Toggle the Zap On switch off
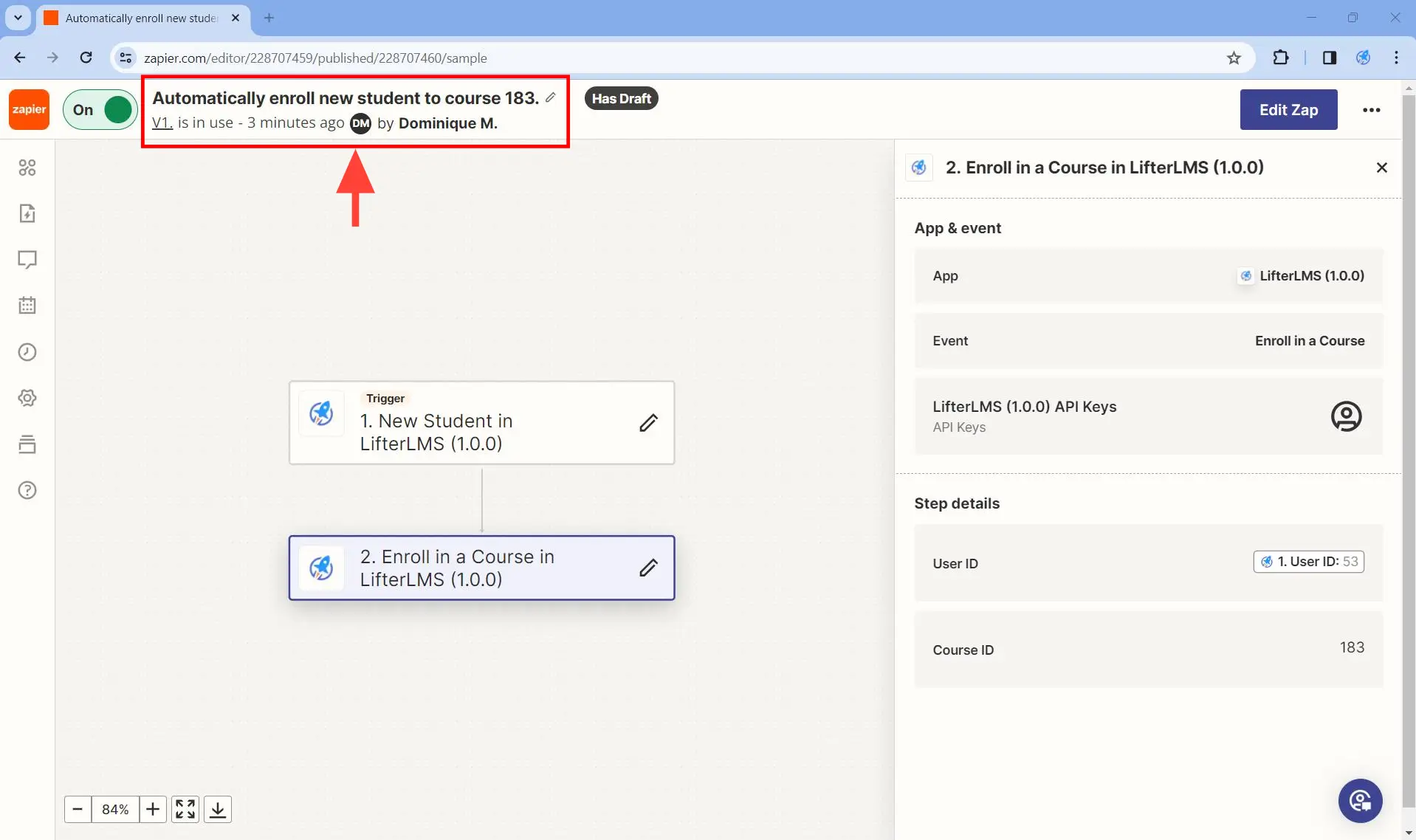1416x840 pixels. [x=100, y=109]
